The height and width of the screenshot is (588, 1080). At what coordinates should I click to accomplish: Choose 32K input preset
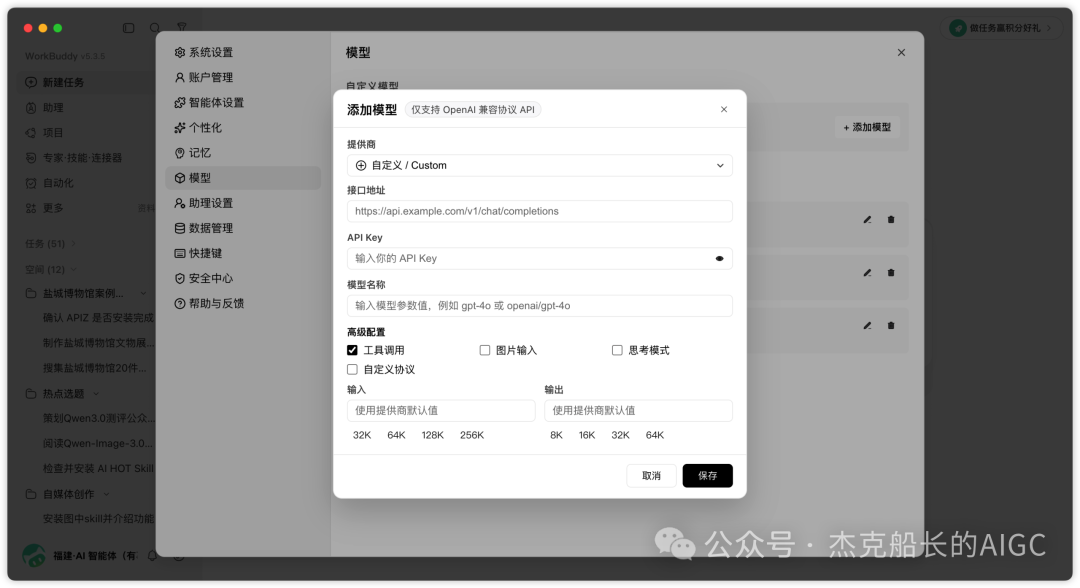[362, 435]
